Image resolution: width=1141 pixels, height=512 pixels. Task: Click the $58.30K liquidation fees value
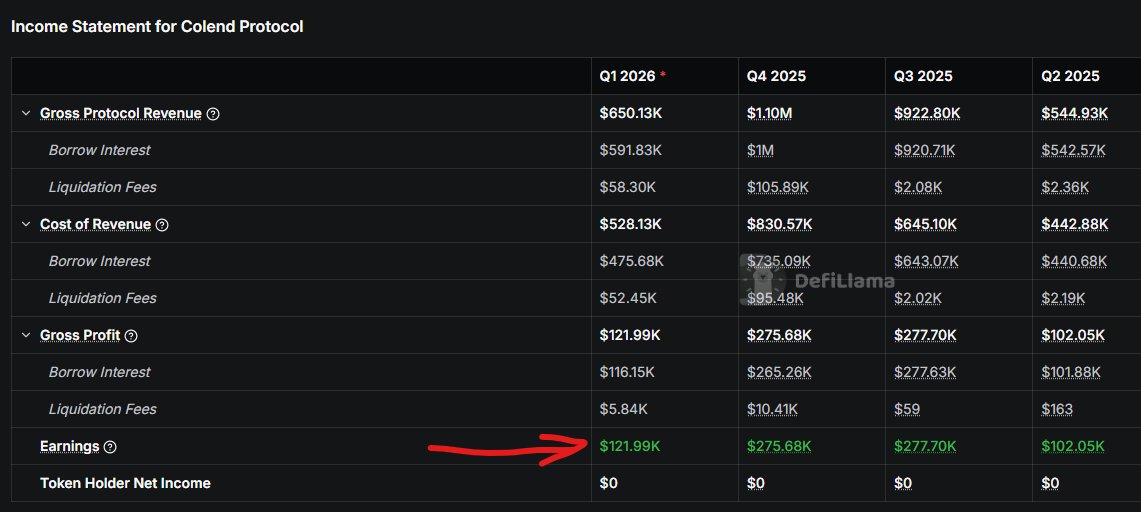click(x=628, y=188)
